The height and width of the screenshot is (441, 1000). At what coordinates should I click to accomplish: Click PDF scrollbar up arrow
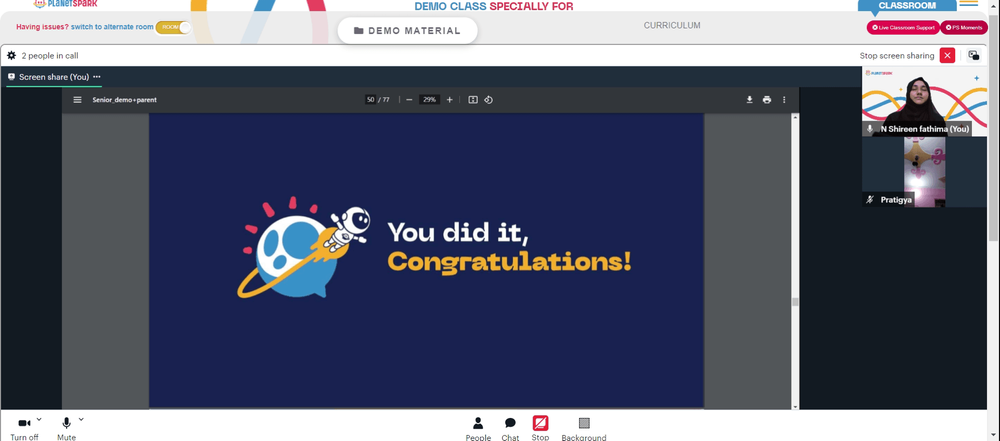click(795, 117)
